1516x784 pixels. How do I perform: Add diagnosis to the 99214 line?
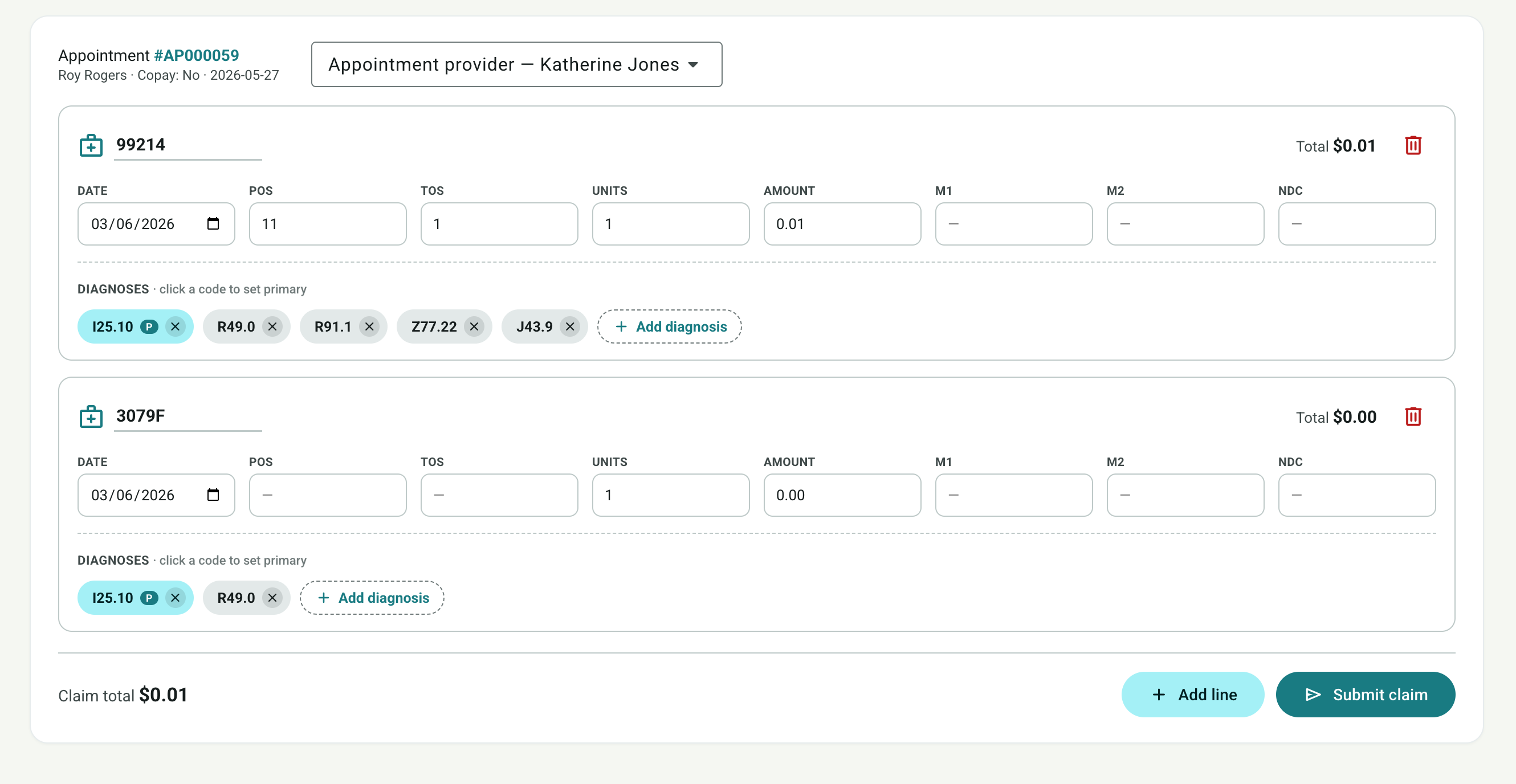[x=669, y=326]
